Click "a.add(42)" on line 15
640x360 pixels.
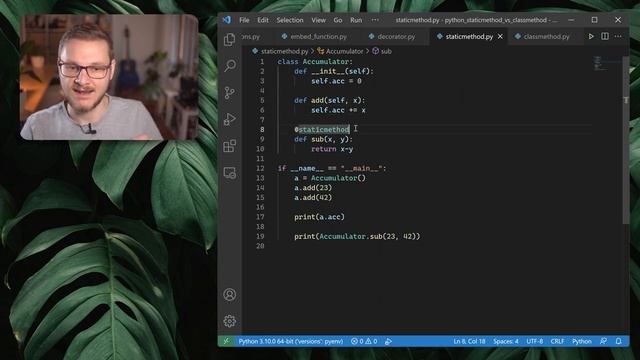(313, 198)
